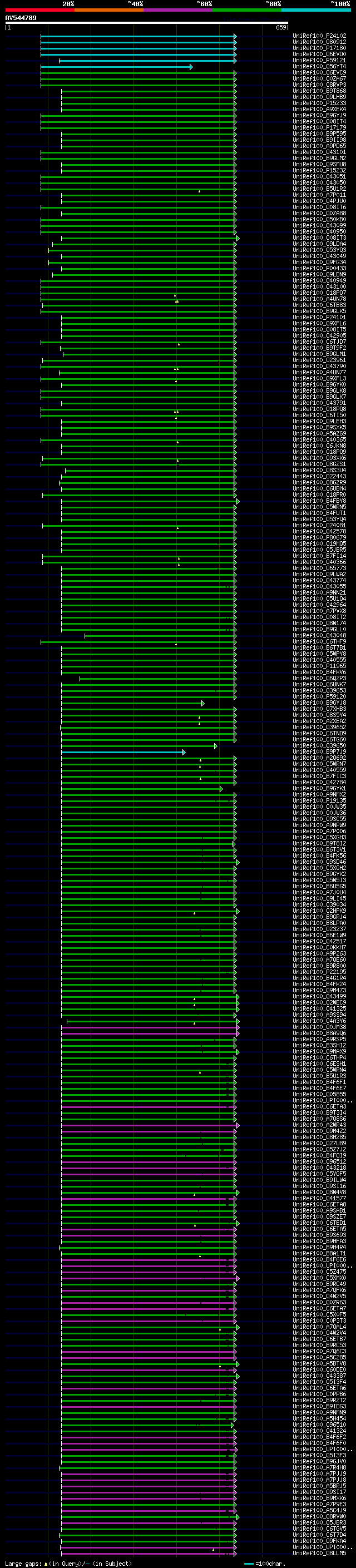
Task: Click label UniRef100_B9T868
Action: [x=319, y=91]
